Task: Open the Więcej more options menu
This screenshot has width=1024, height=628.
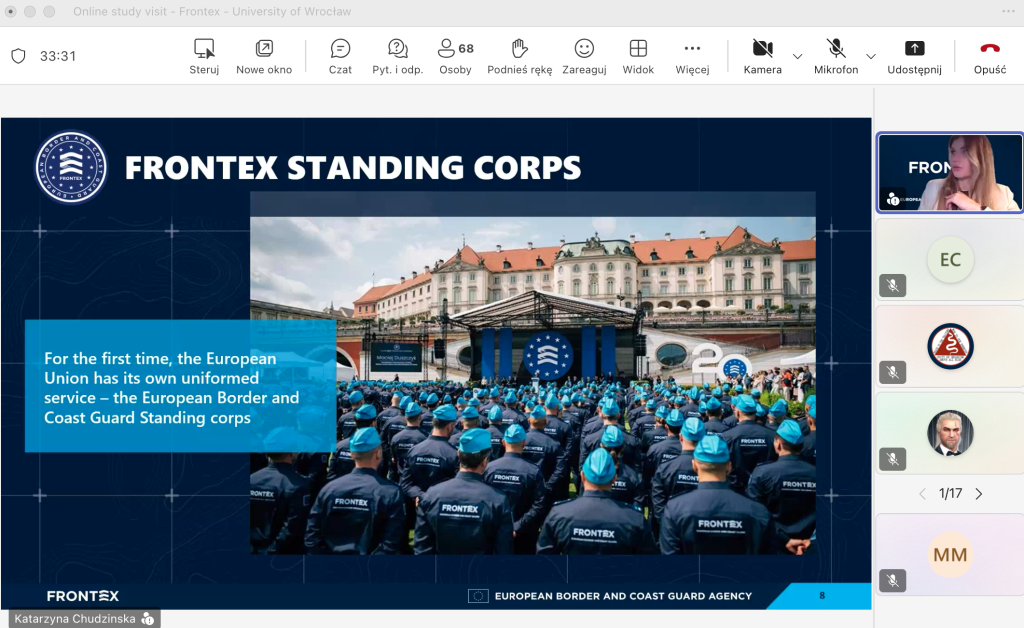Action: [692, 56]
